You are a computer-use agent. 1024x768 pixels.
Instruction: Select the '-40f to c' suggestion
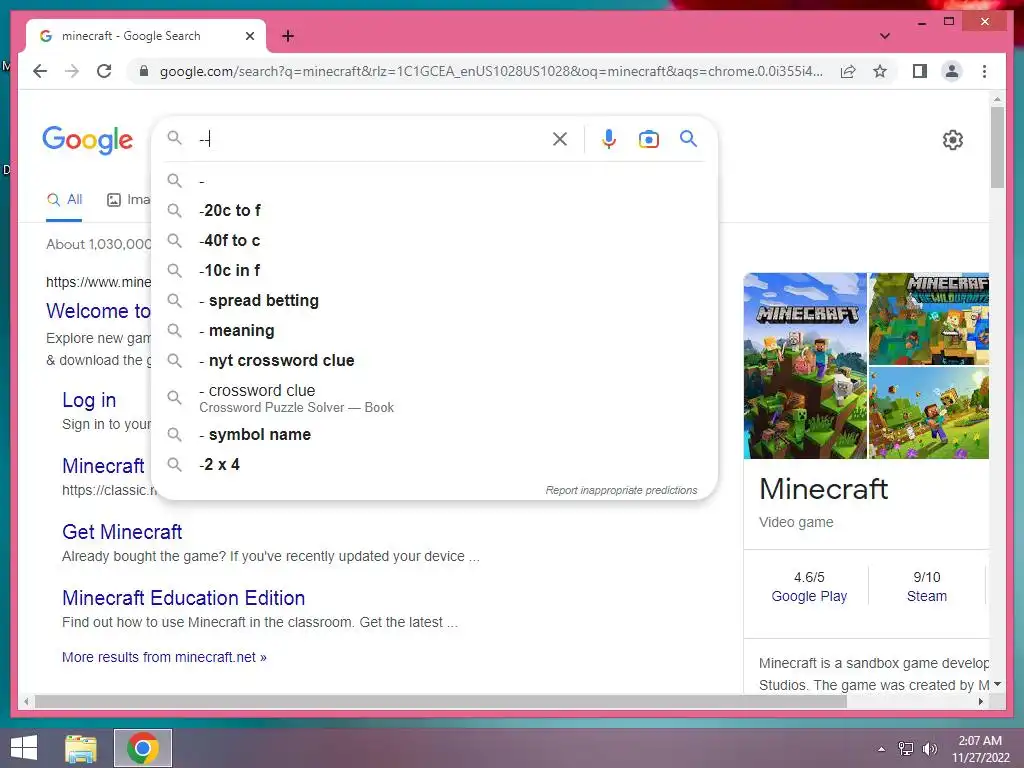tap(434, 240)
